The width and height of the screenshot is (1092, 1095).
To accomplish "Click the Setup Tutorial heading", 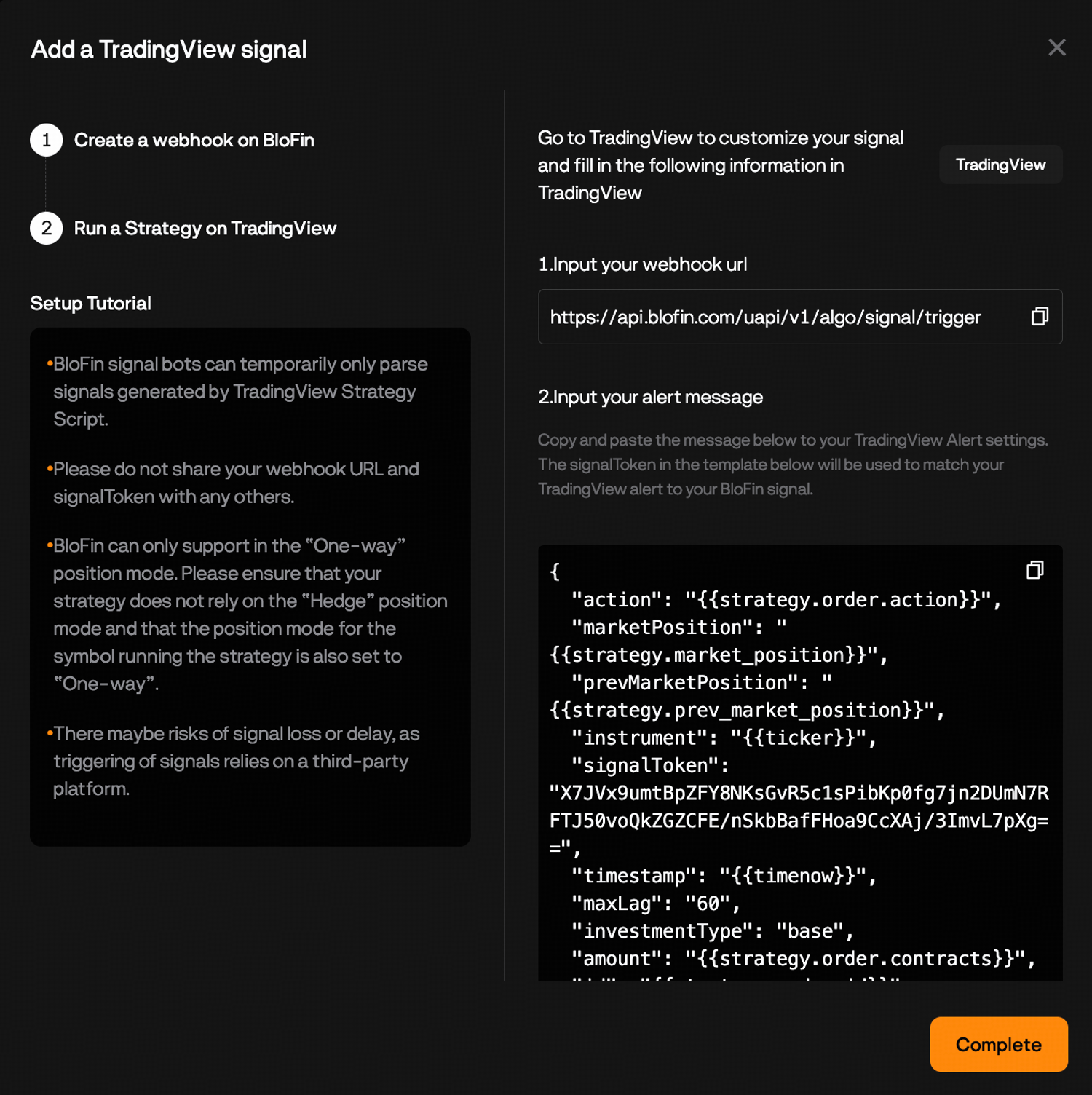I will (x=90, y=303).
